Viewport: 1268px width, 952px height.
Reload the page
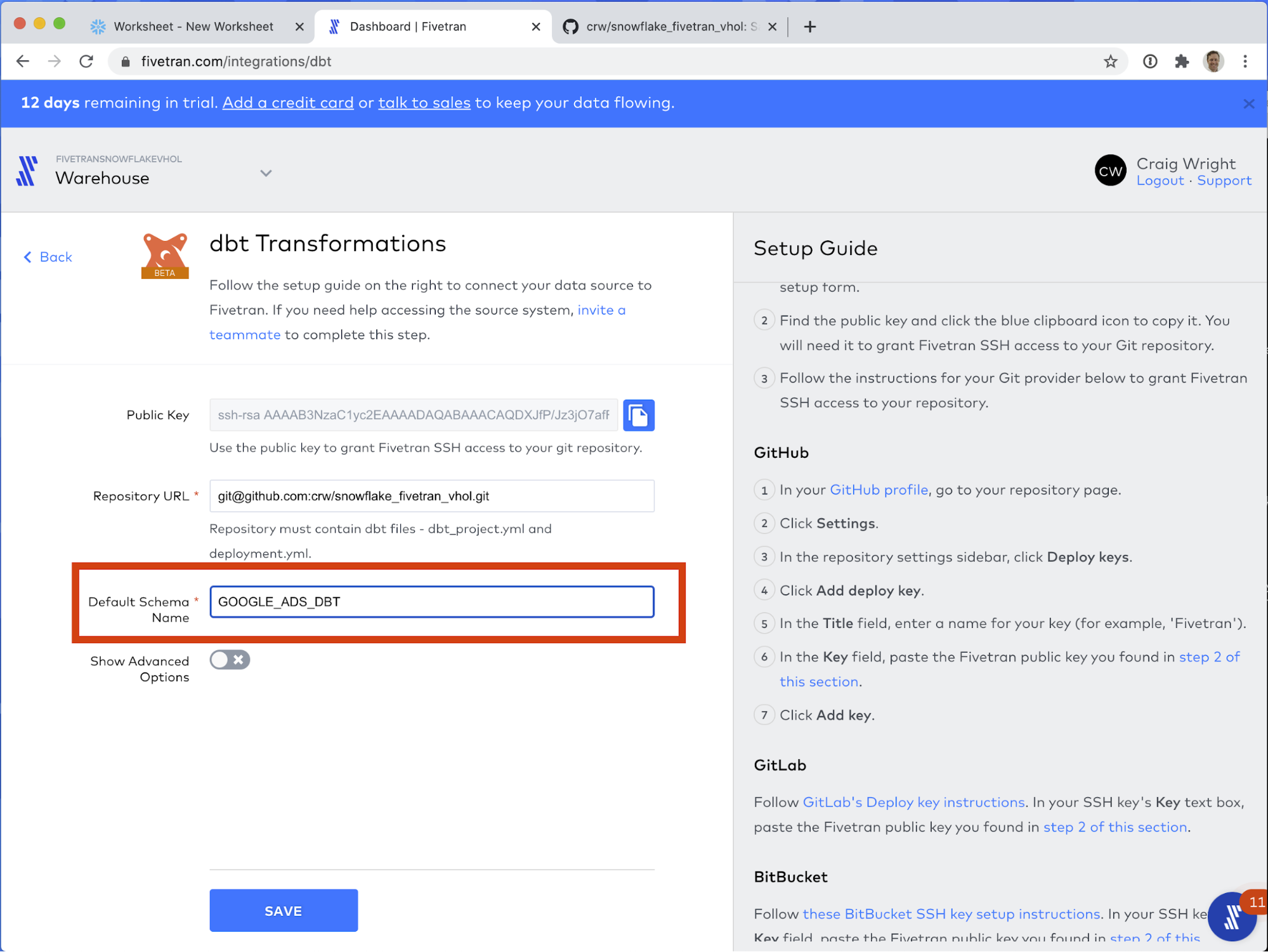86,62
